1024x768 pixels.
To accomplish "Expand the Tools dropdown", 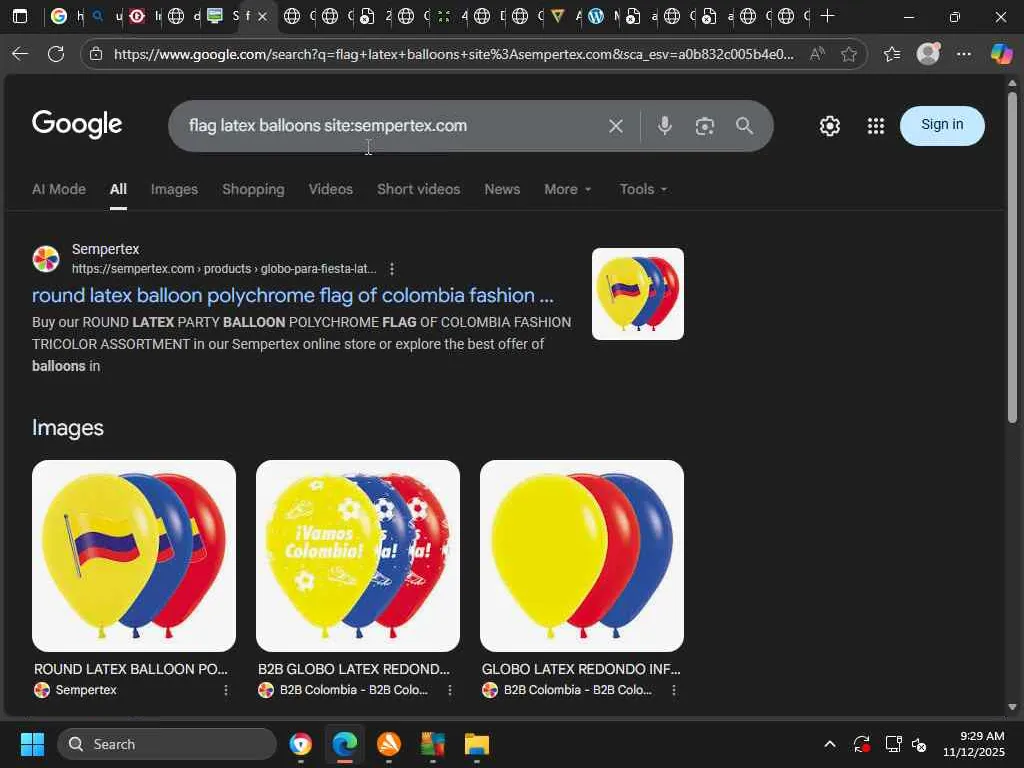I will pyautogui.click(x=643, y=189).
